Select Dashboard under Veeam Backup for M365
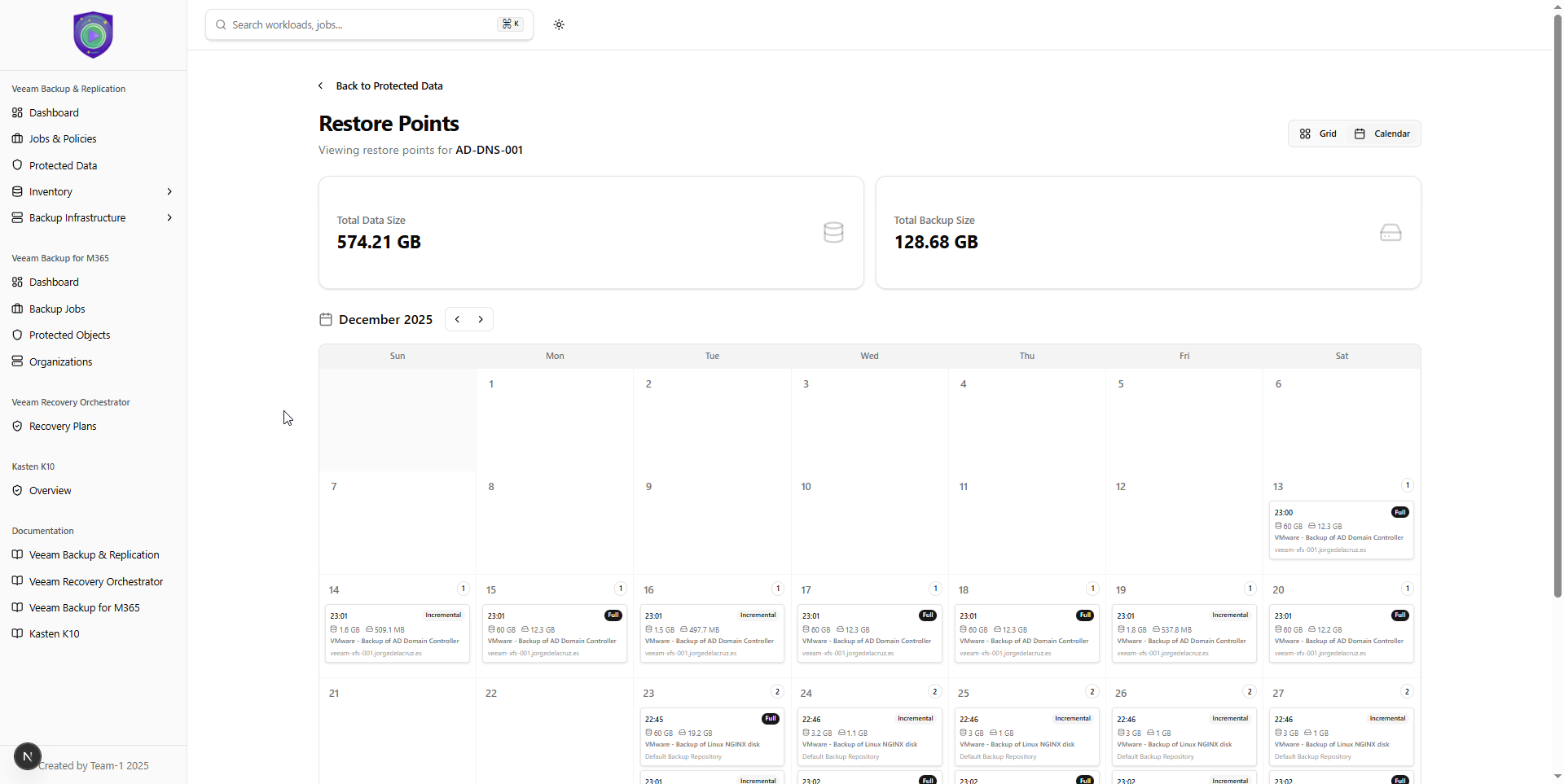1564x784 pixels. [52, 282]
